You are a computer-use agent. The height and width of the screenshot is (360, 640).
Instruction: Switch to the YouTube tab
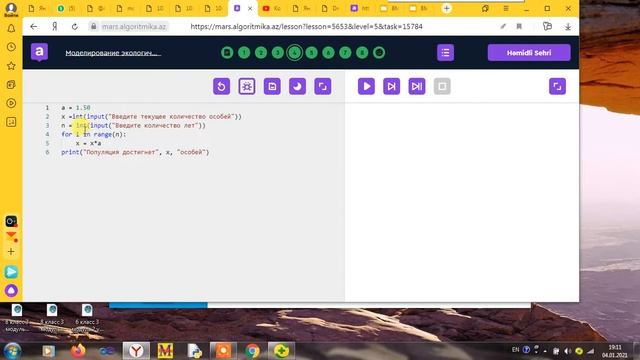272,8
